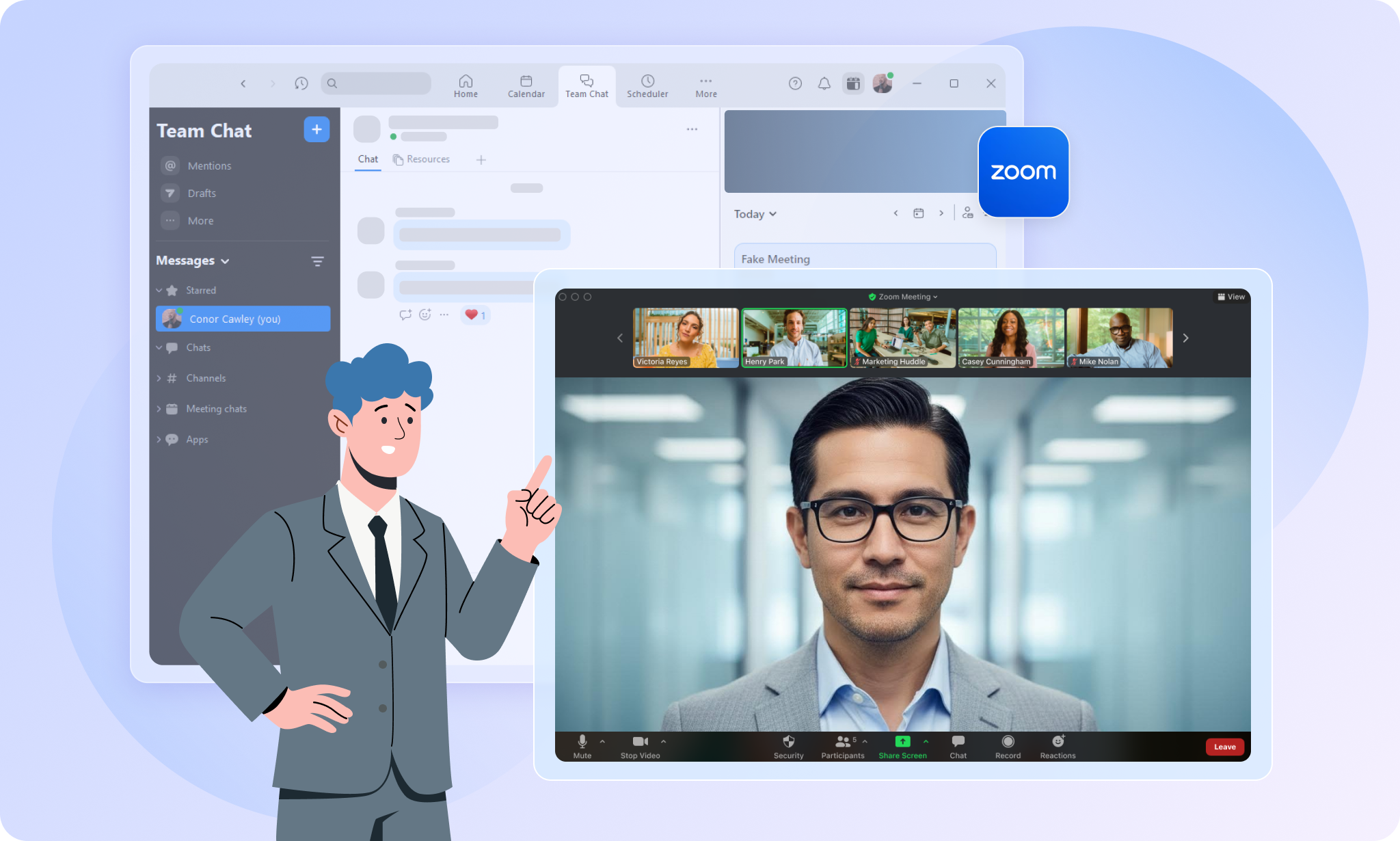Image resolution: width=1400 pixels, height=841 pixels.
Task: Open Drafts in the sidebar
Action: (x=189, y=193)
